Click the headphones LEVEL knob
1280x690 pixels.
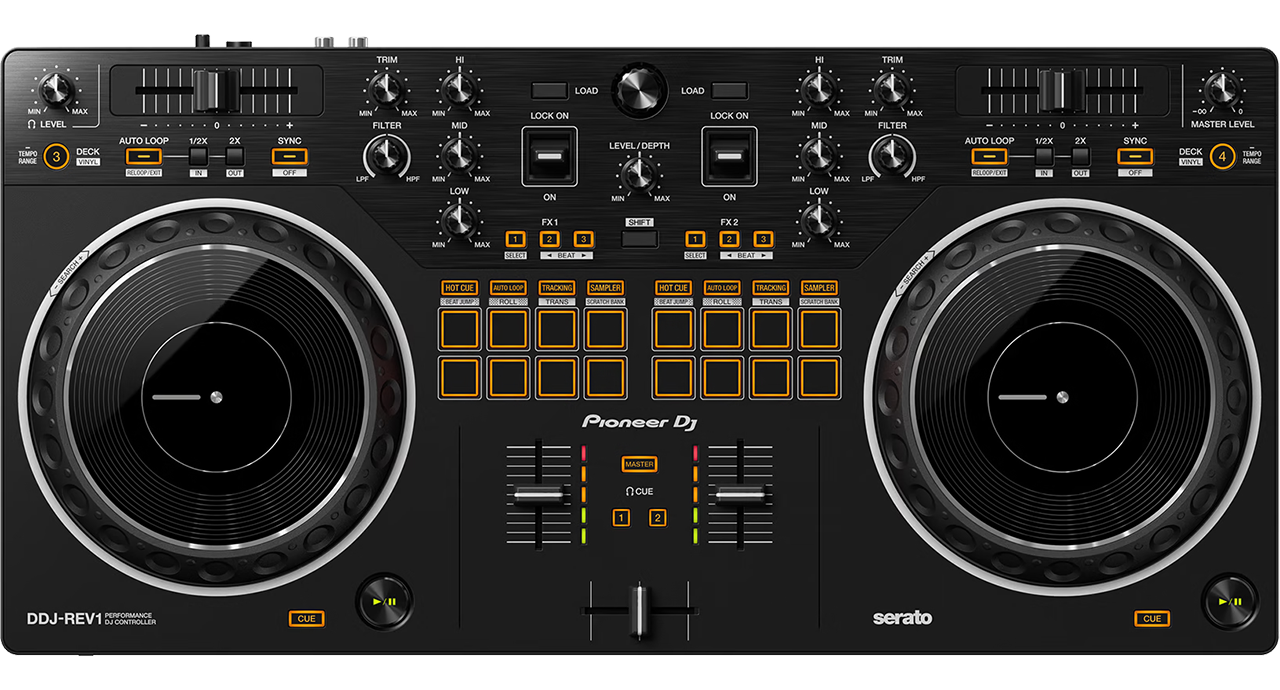click(x=57, y=89)
